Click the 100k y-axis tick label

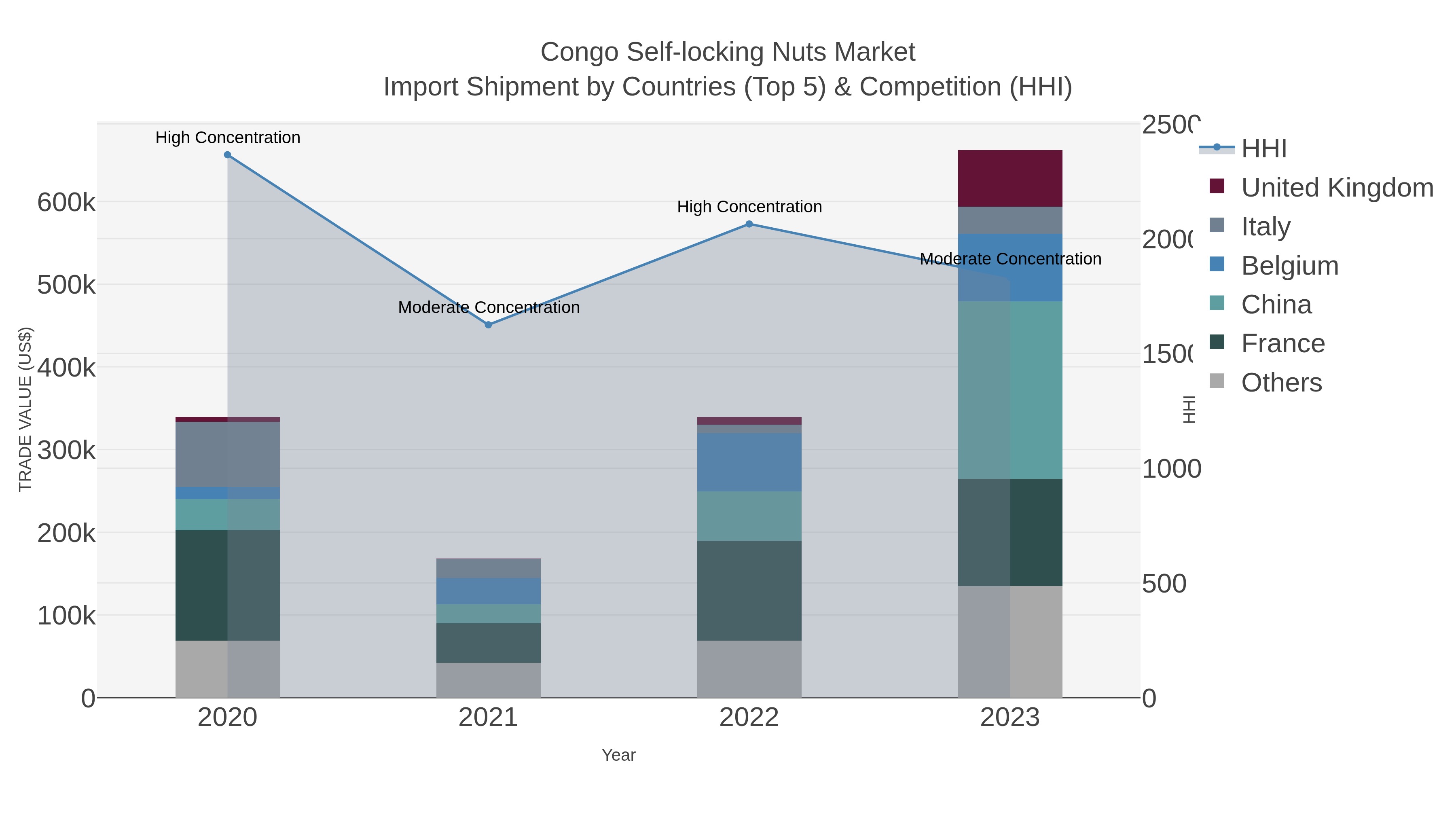66,616
